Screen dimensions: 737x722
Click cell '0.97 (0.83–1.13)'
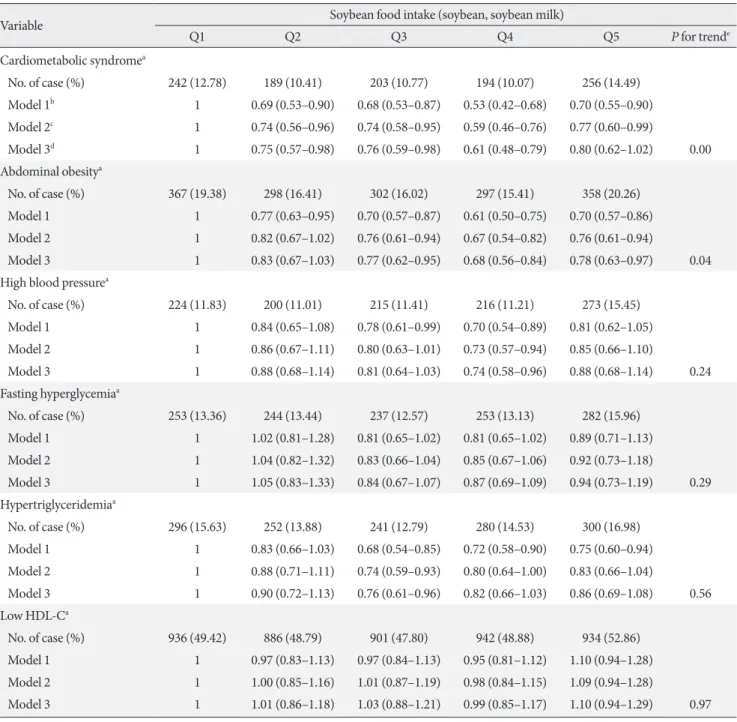[292, 660]
